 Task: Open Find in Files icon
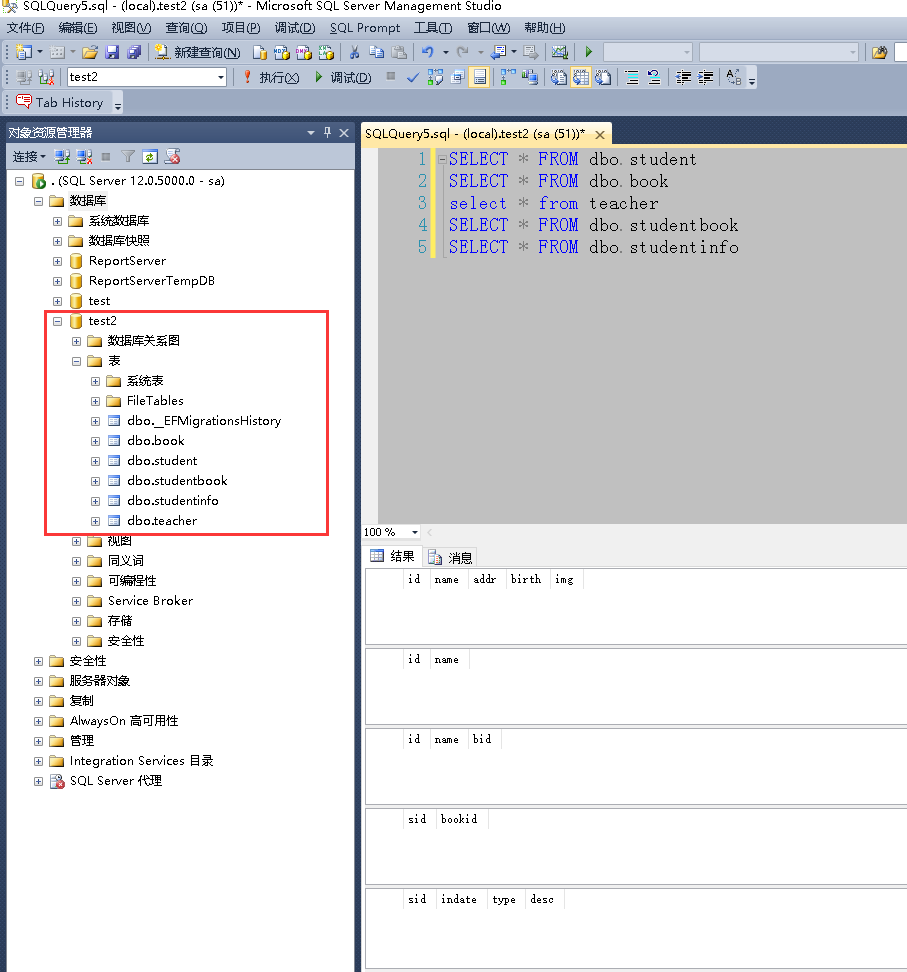pos(879,53)
